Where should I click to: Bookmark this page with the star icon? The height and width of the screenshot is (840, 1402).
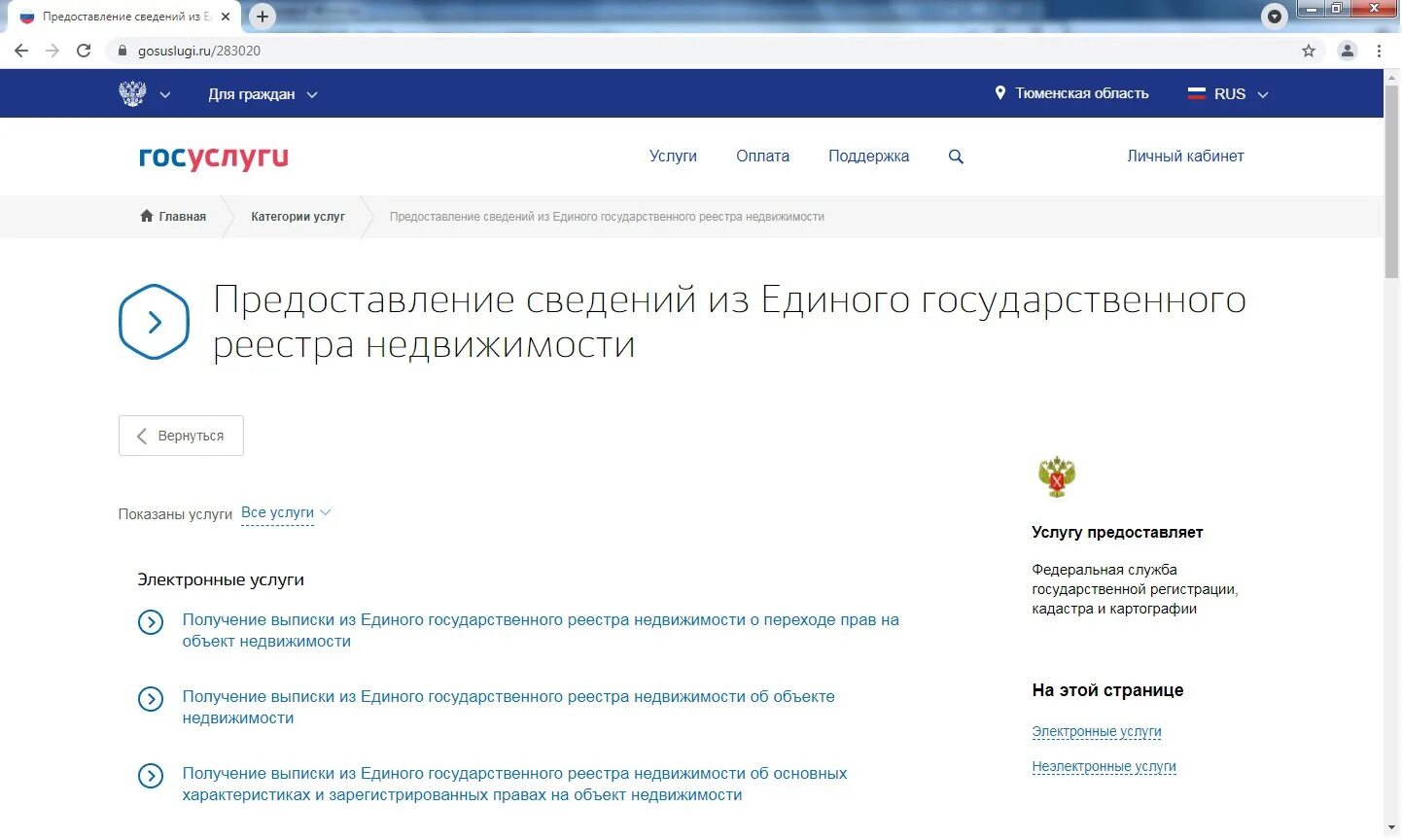point(1309,51)
